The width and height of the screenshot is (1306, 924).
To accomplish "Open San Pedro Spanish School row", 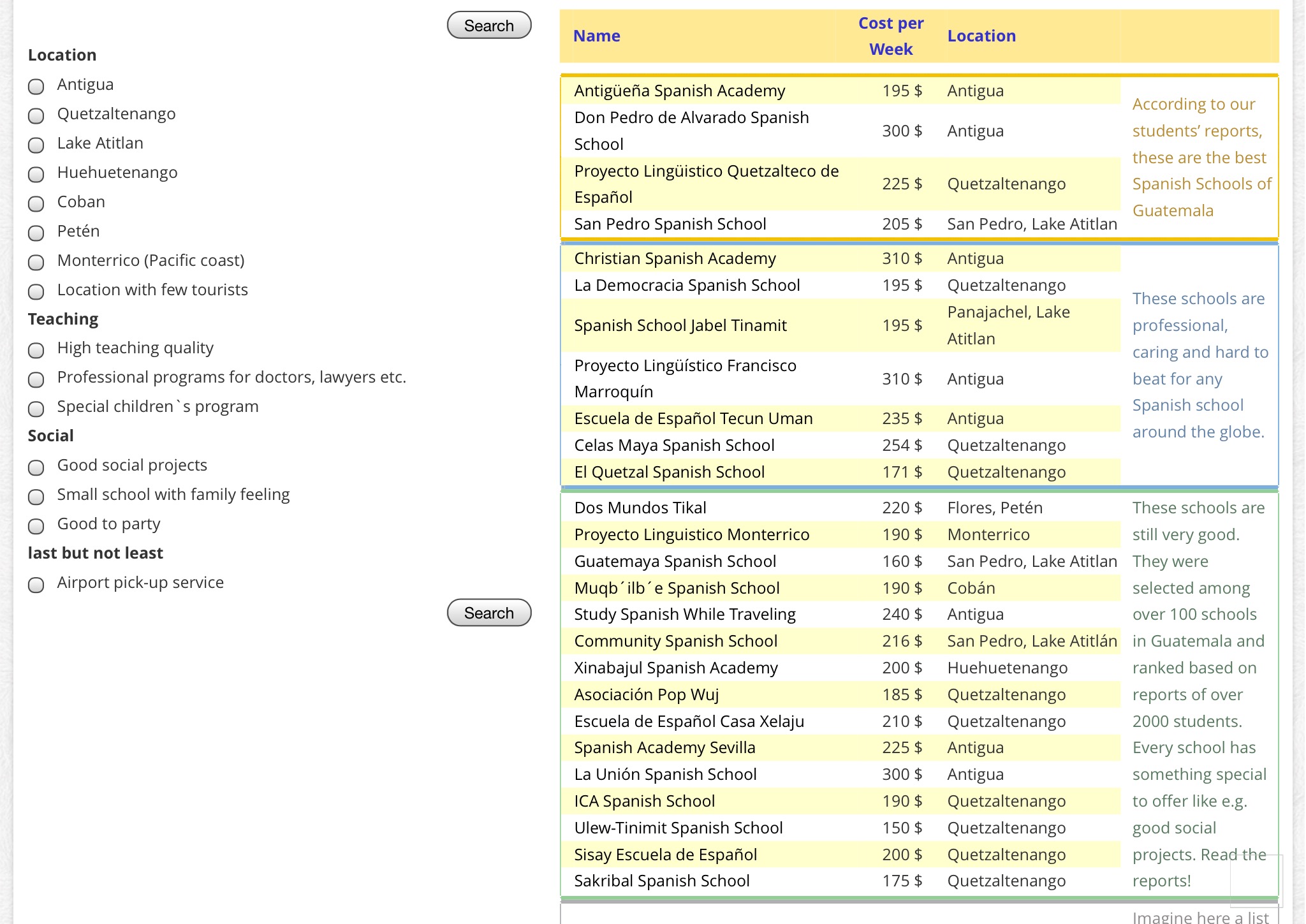I will click(670, 224).
